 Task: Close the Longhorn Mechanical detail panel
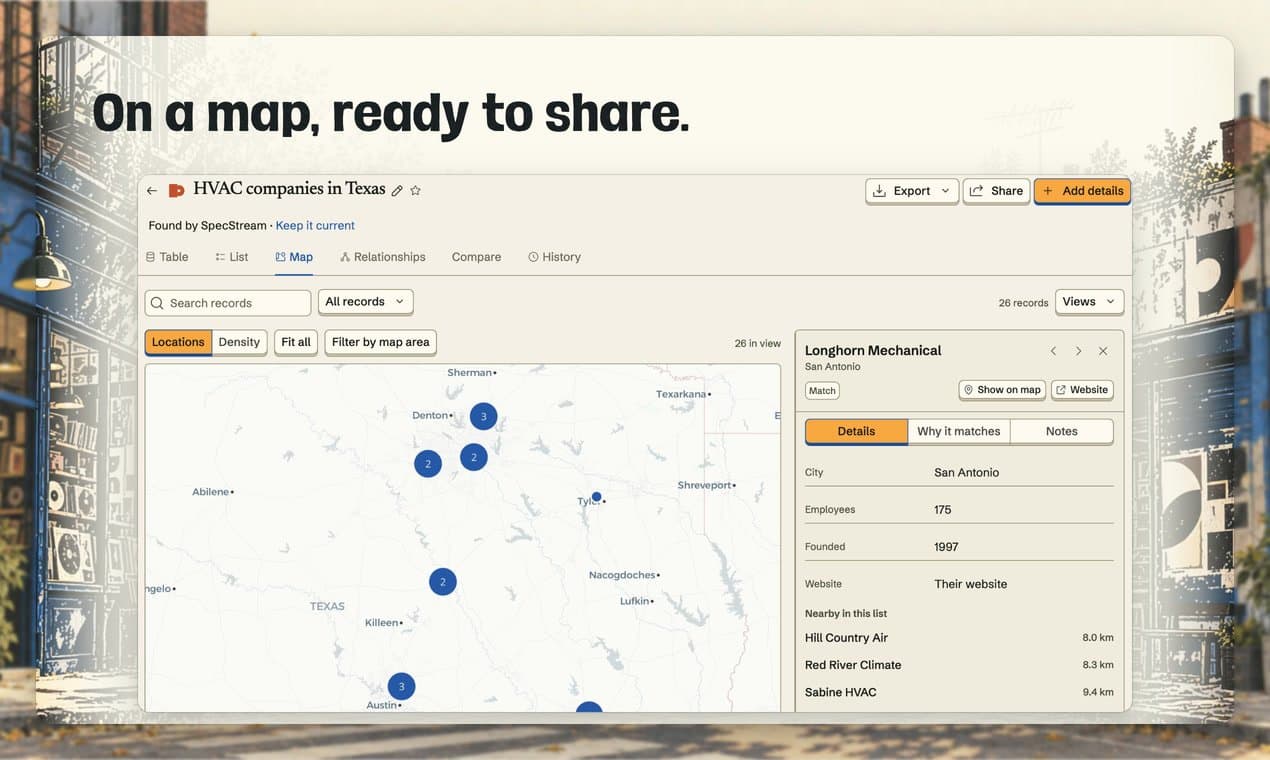1103,351
